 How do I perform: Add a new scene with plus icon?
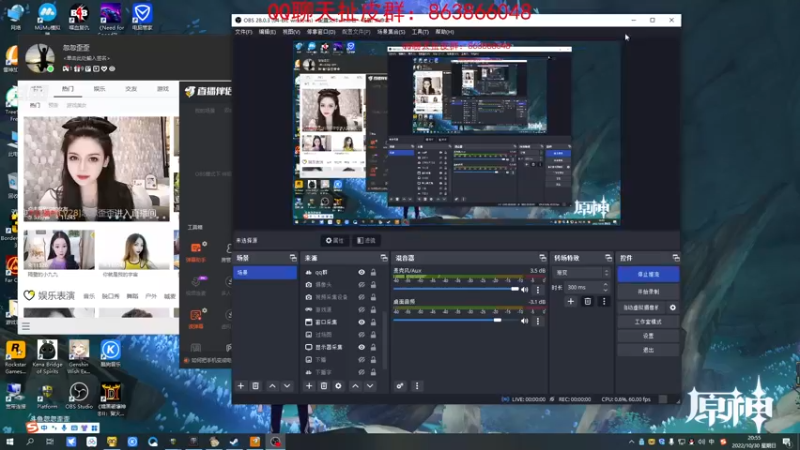pyautogui.click(x=241, y=386)
